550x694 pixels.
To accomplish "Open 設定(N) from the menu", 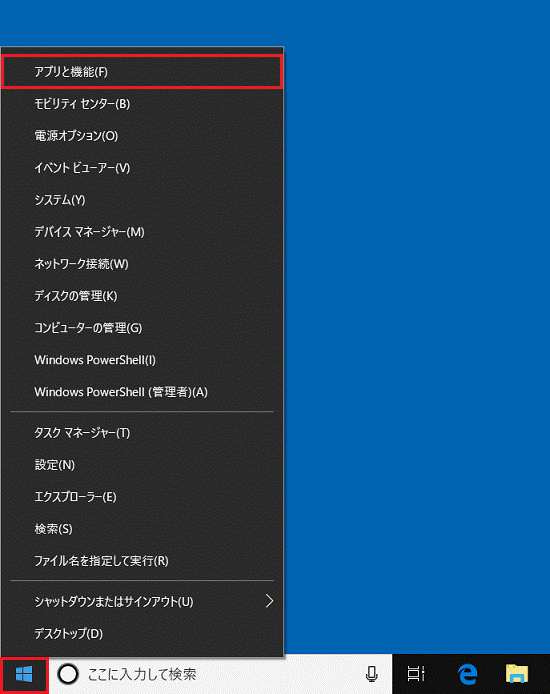I will coord(142,465).
